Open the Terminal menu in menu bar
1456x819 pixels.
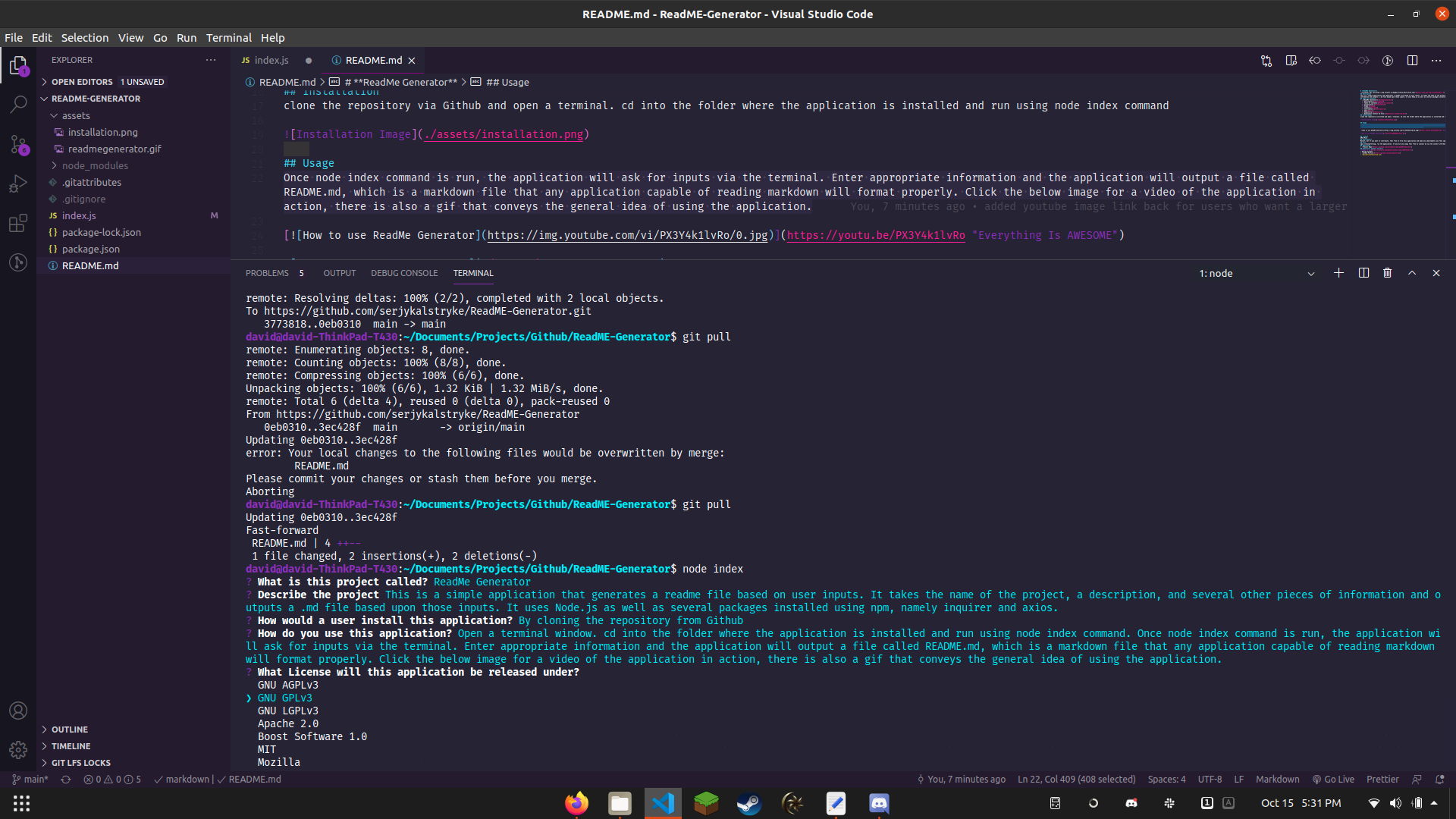(x=228, y=38)
